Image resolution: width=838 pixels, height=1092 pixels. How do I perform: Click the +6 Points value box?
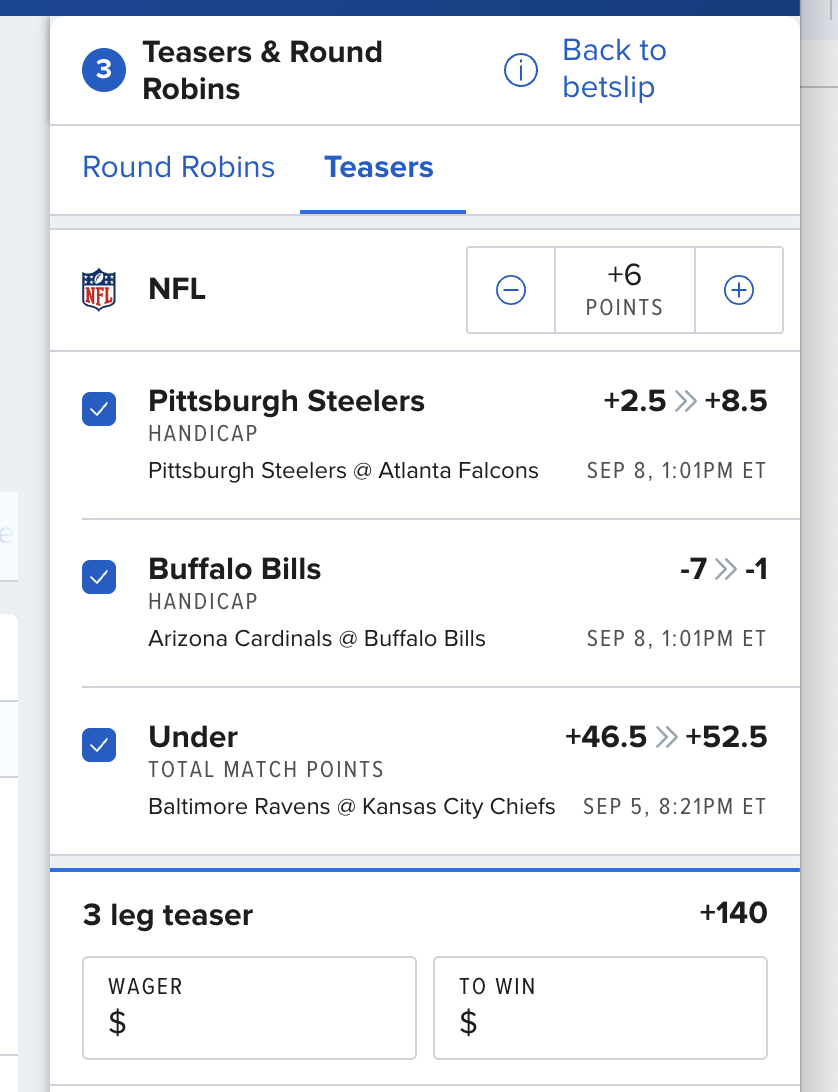pyautogui.click(x=625, y=290)
